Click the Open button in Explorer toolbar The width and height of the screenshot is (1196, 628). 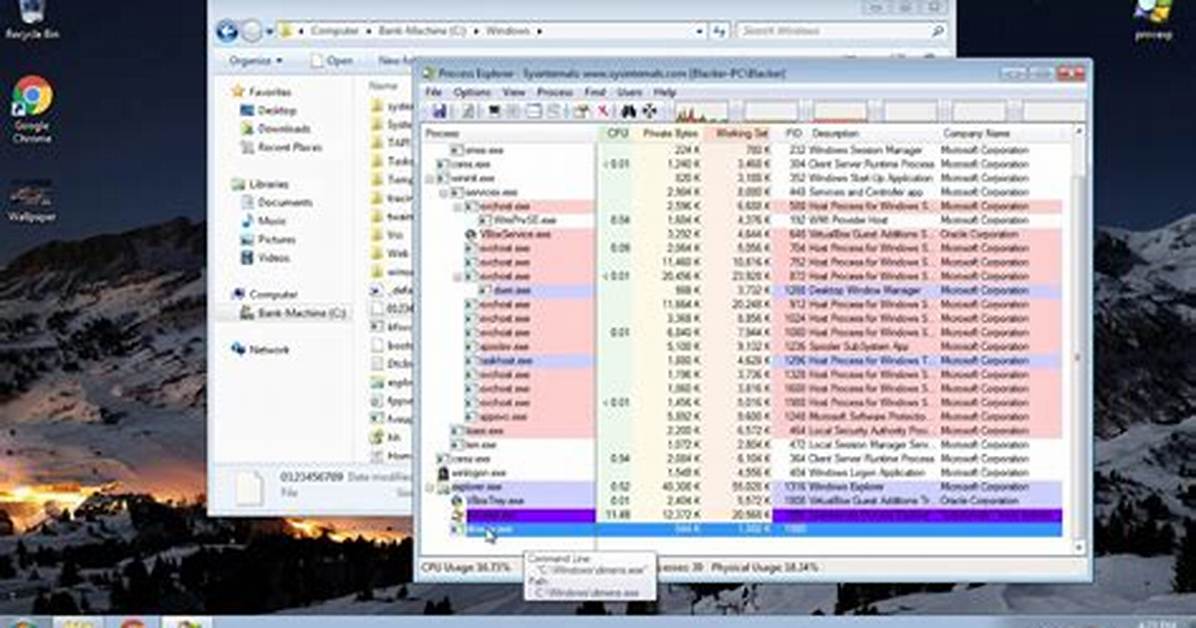(x=332, y=60)
